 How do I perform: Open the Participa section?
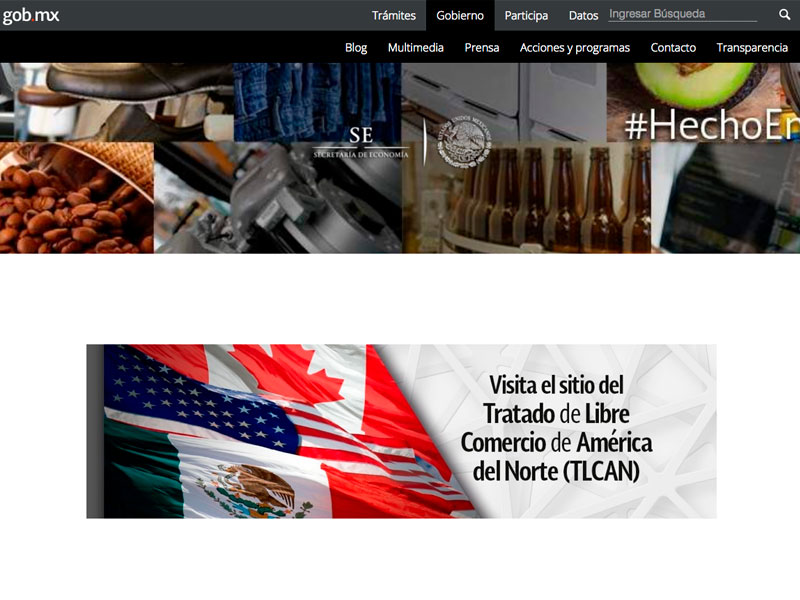[x=526, y=16]
